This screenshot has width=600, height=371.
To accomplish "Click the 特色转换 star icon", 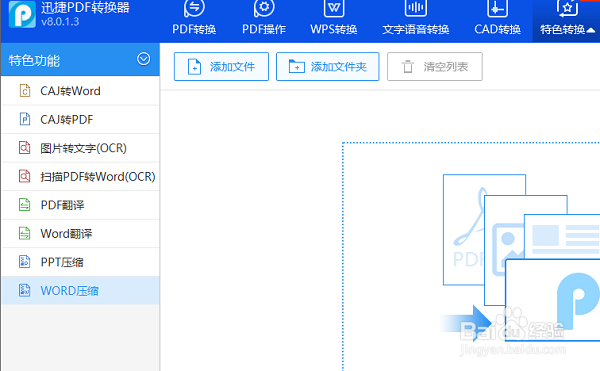I will click(567, 8).
